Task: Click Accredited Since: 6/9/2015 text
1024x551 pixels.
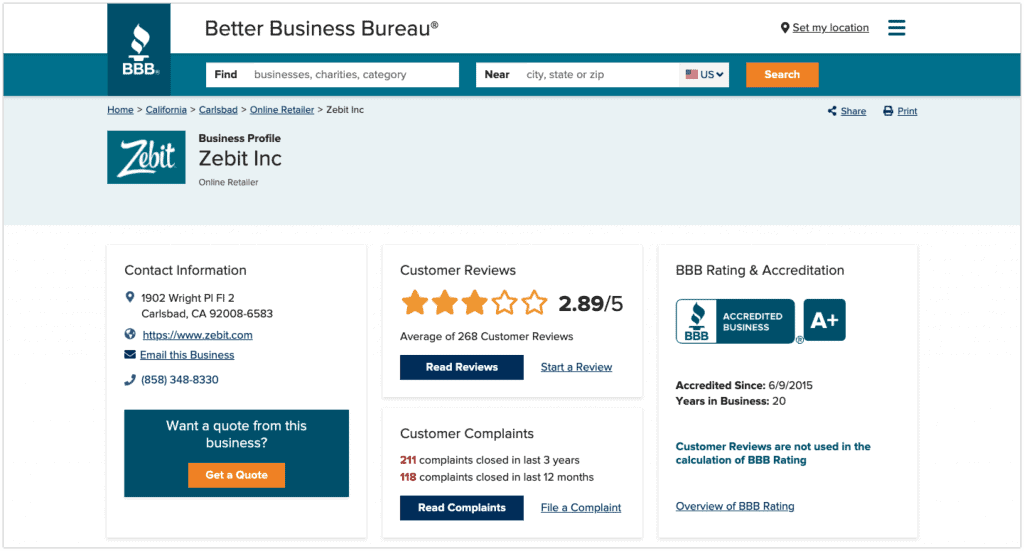Action: (744, 385)
